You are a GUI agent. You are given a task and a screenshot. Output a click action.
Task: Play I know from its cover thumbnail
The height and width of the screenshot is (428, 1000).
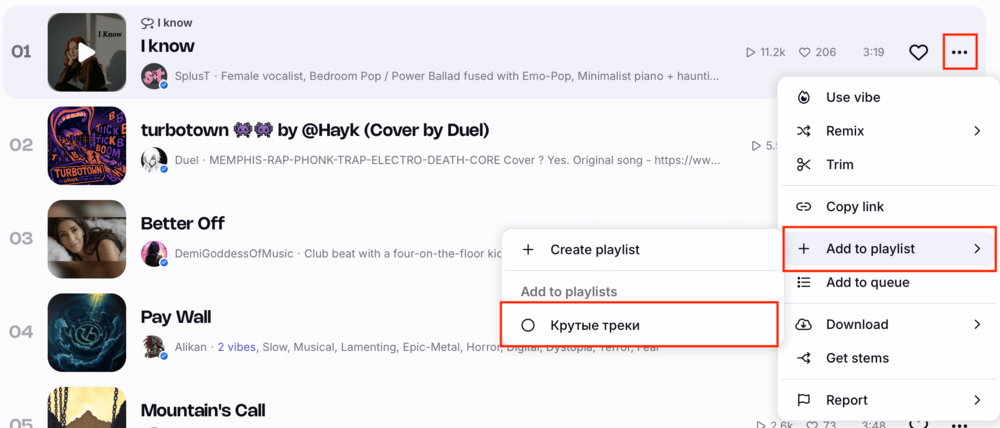[x=87, y=52]
